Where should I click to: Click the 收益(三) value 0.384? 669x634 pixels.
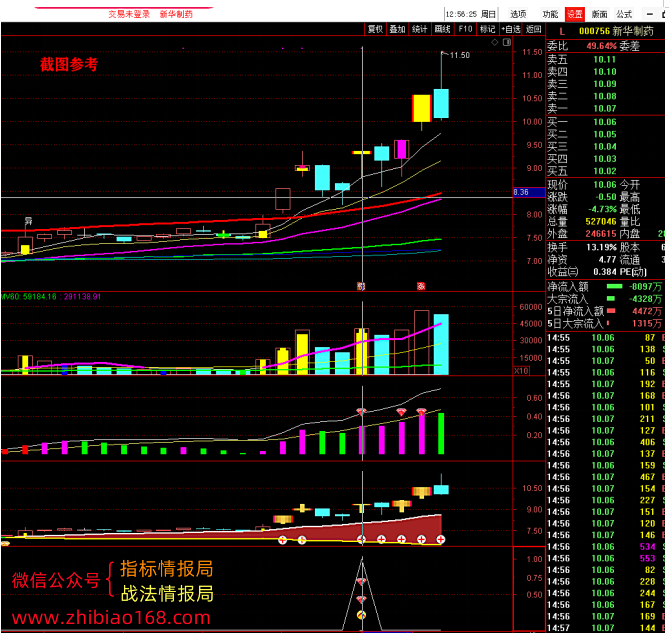pyautogui.click(x=605, y=272)
